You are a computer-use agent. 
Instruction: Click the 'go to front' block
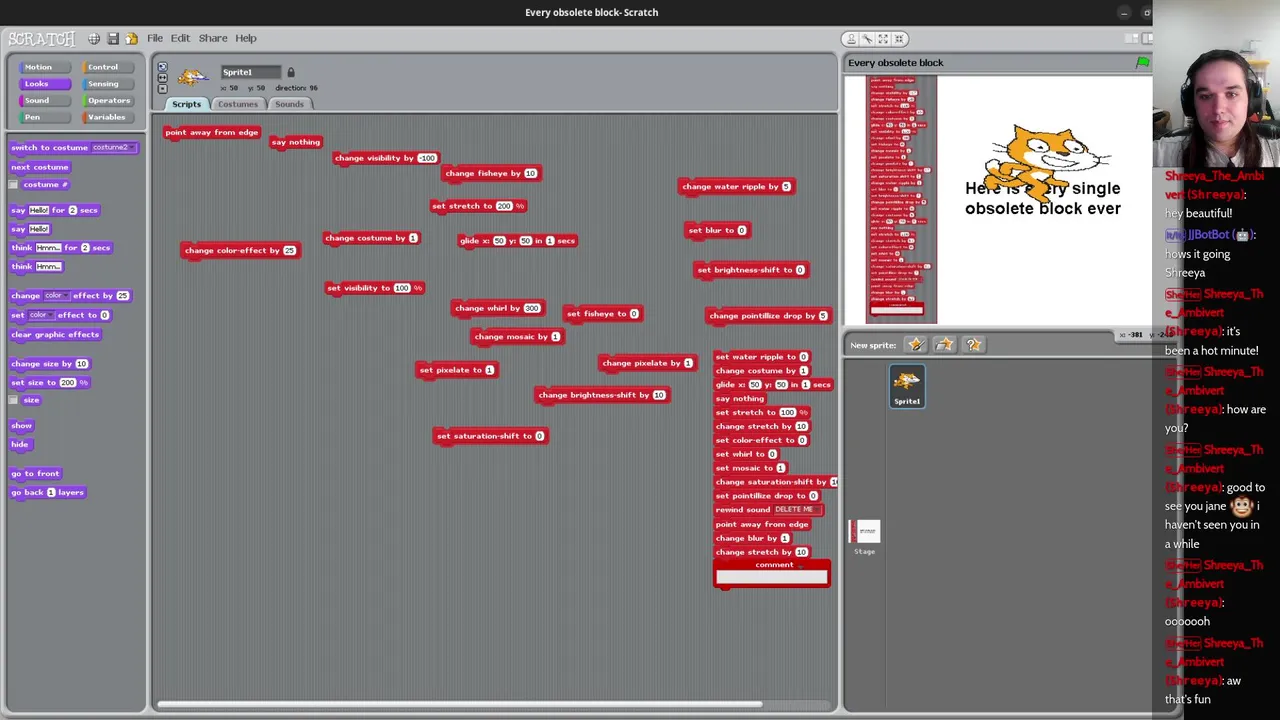pos(35,474)
